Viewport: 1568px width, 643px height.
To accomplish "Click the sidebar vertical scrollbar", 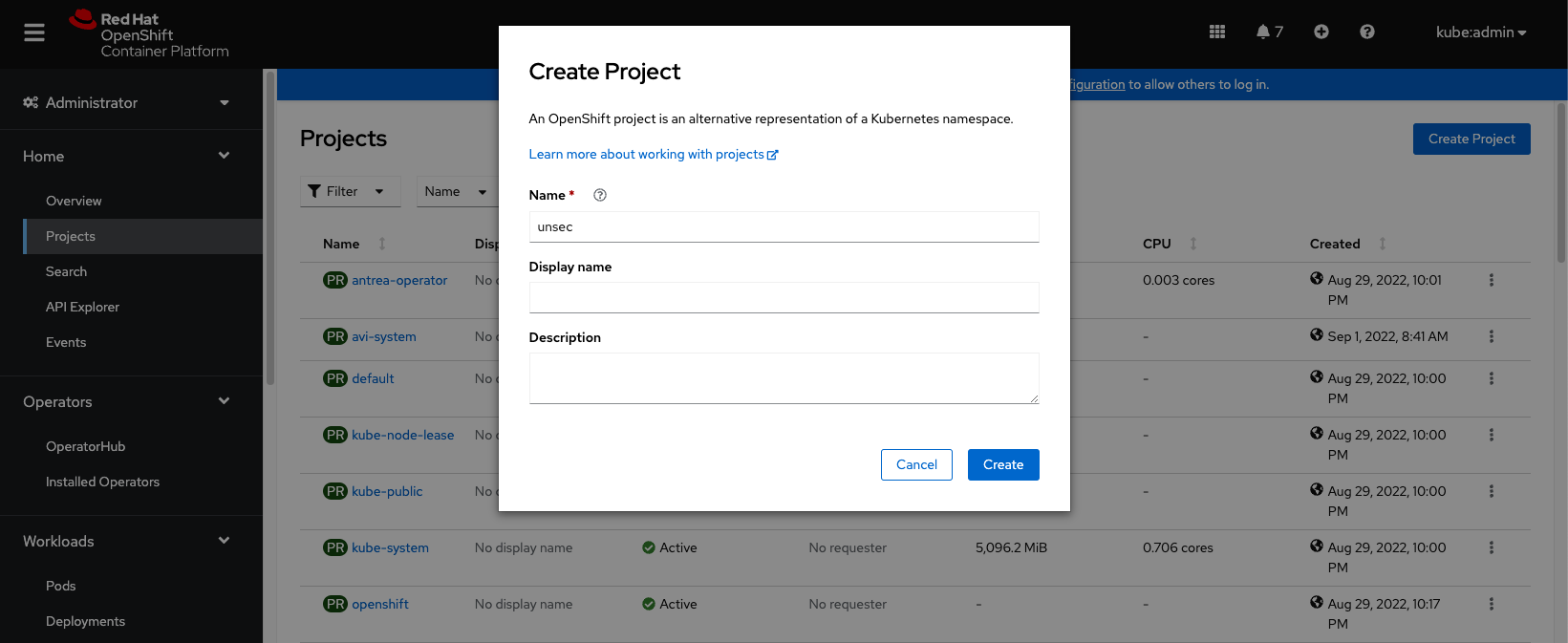I will [269, 227].
